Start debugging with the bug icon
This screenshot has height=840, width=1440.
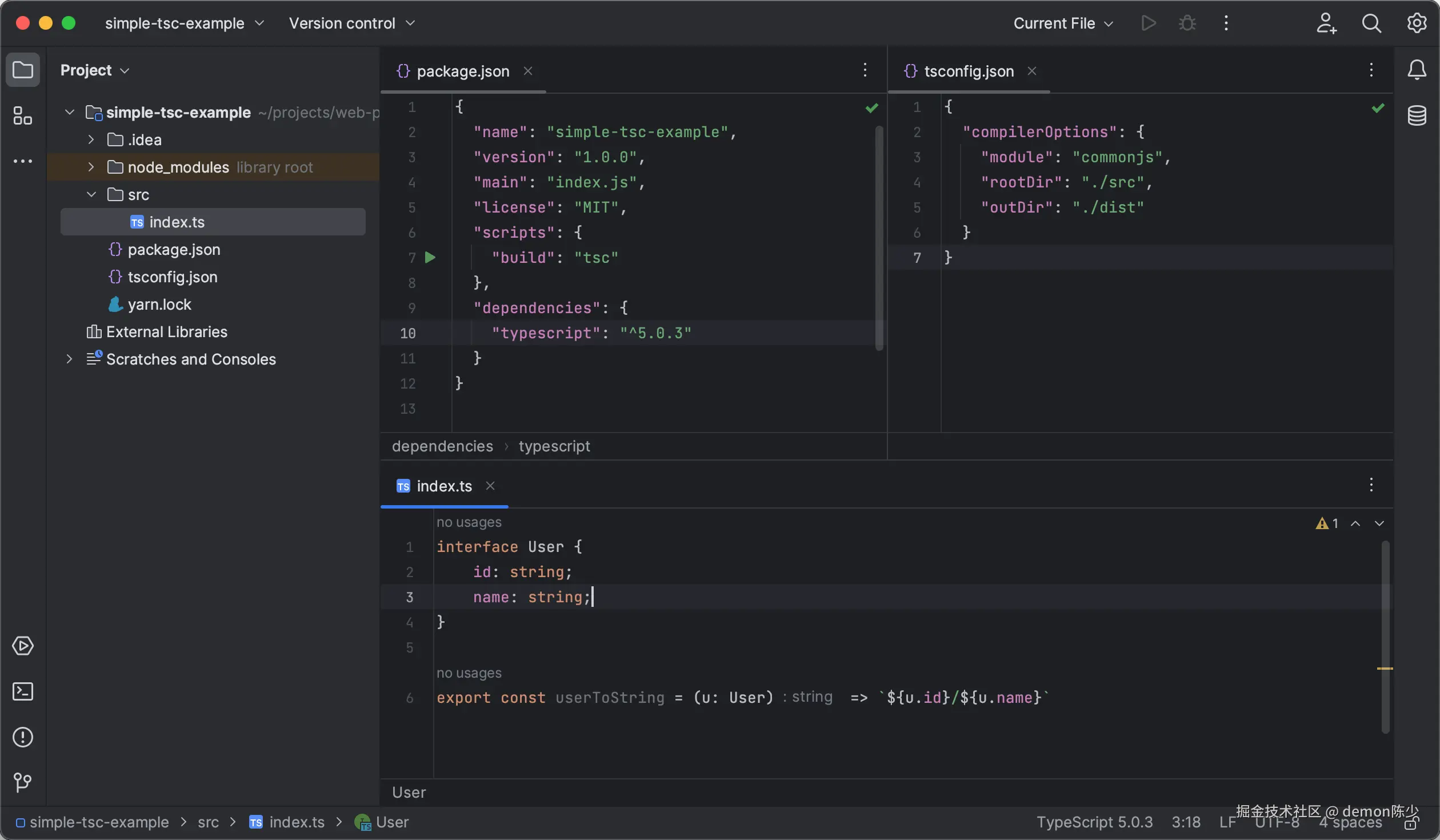[1187, 23]
